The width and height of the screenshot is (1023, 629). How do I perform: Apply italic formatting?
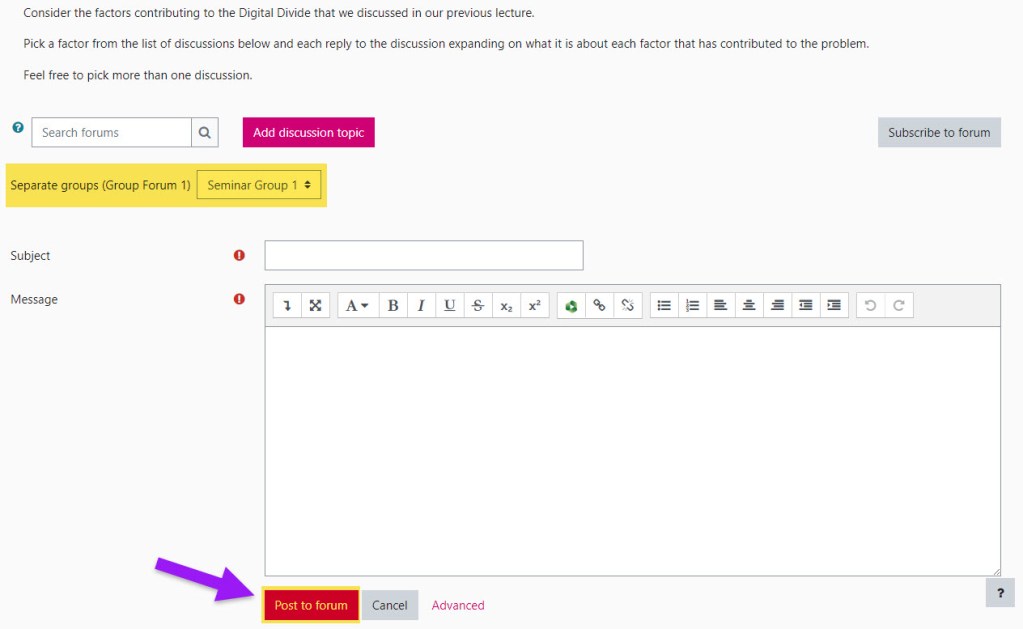click(x=420, y=306)
